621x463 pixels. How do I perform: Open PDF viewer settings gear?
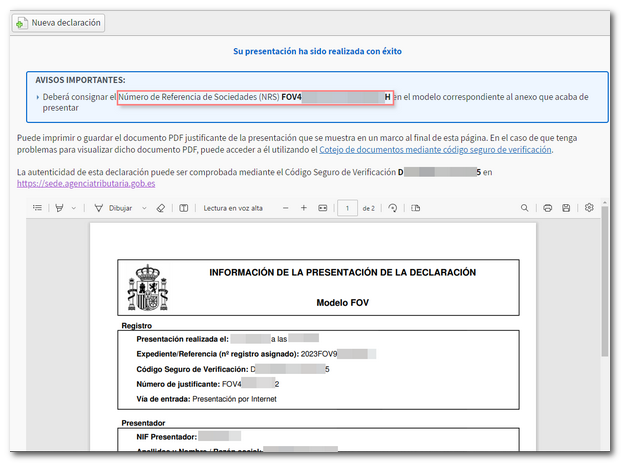(589, 208)
